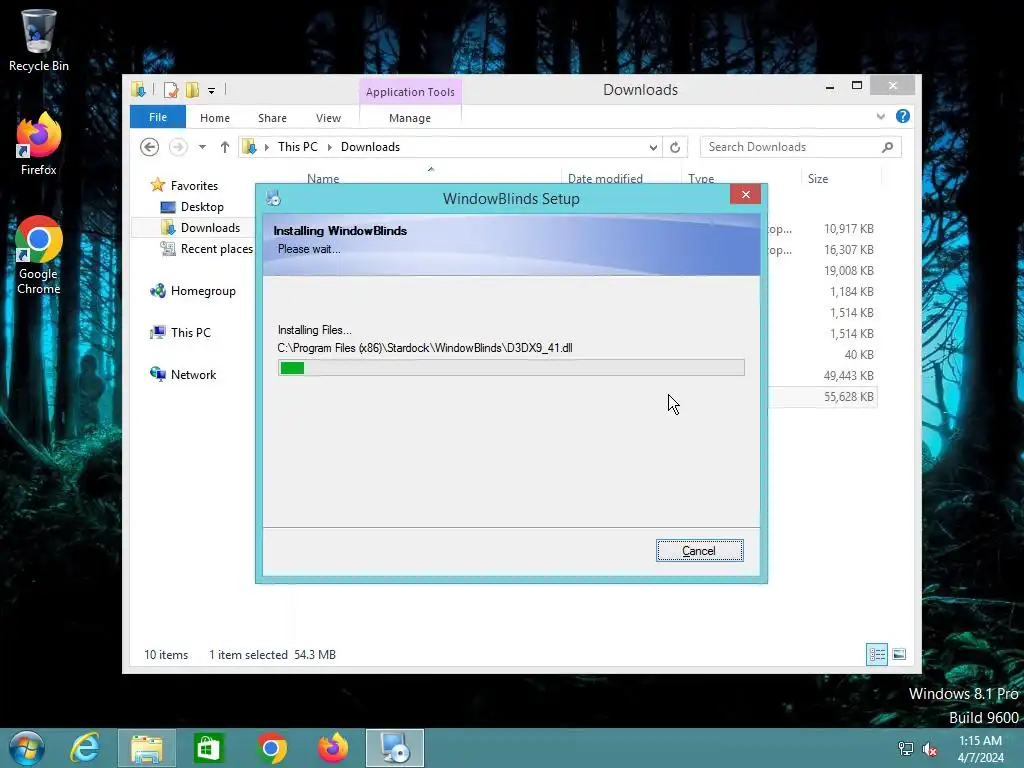Select the Google Chrome desktop shortcut
This screenshot has width=1024, height=768.
click(x=39, y=256)
